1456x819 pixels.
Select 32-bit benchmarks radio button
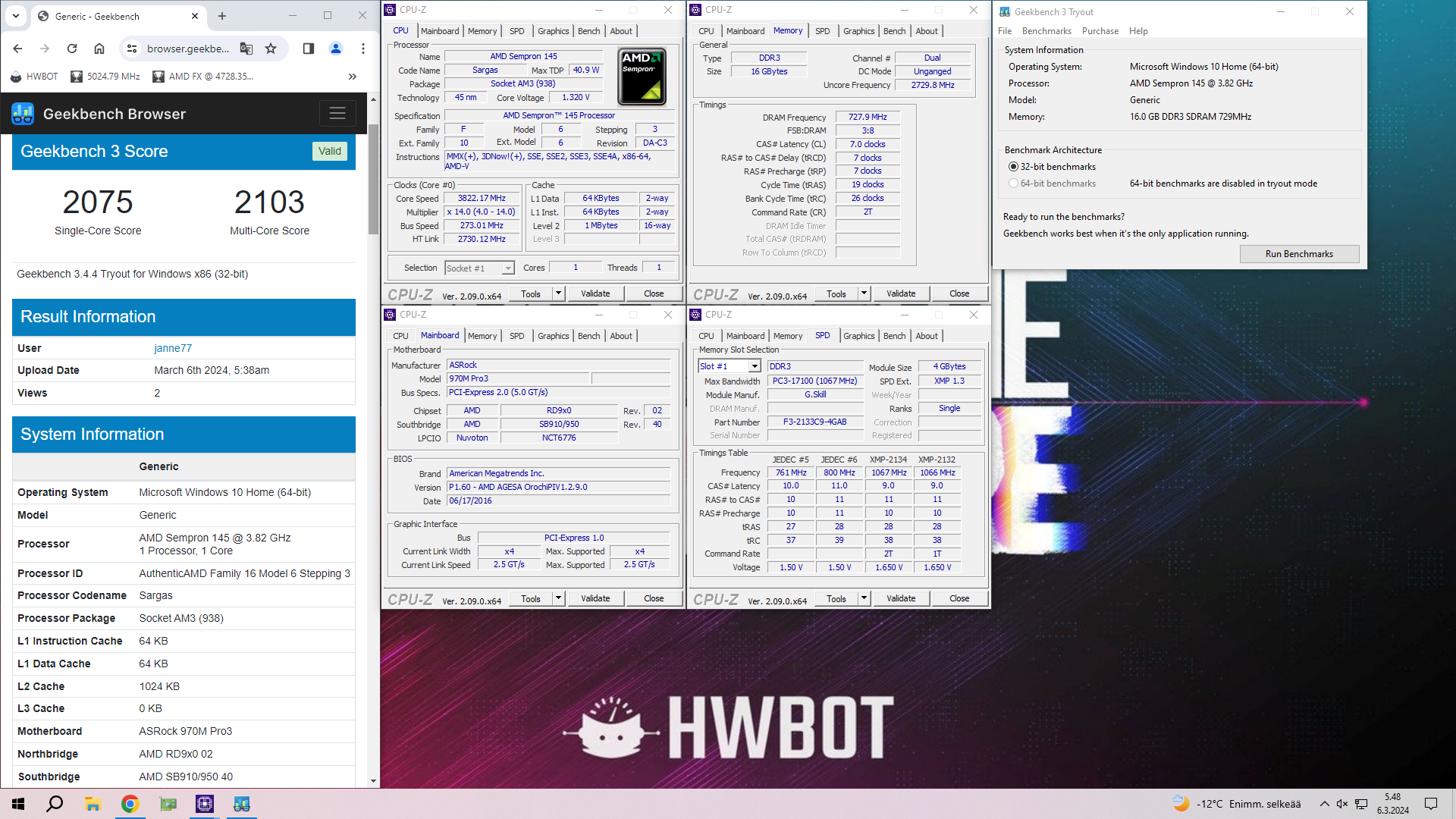coord(1013,167)
